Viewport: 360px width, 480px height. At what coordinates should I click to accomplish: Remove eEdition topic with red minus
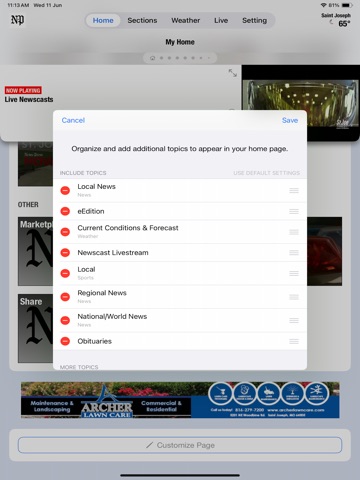(65, 211)
